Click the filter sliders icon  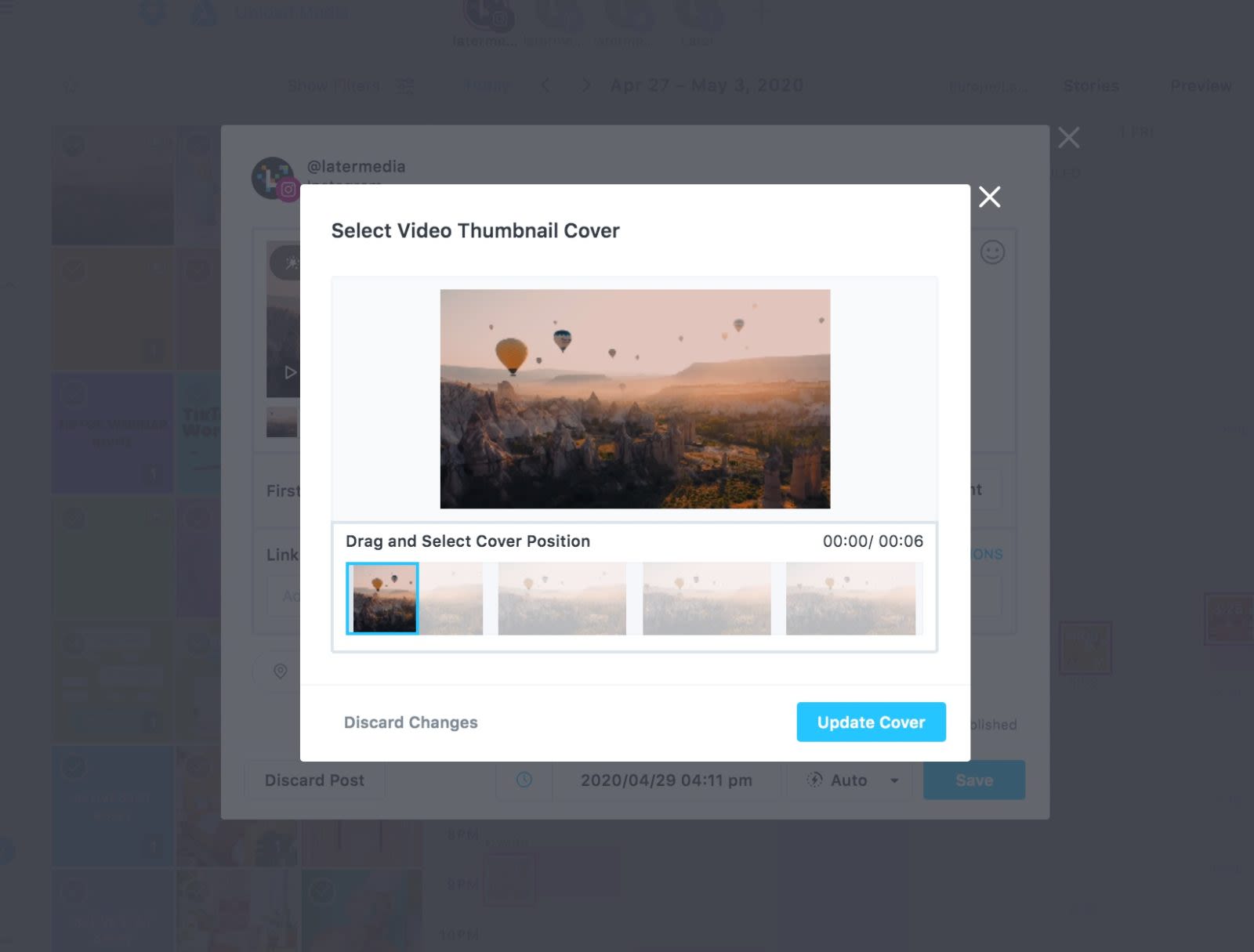(x=405, y=85)
